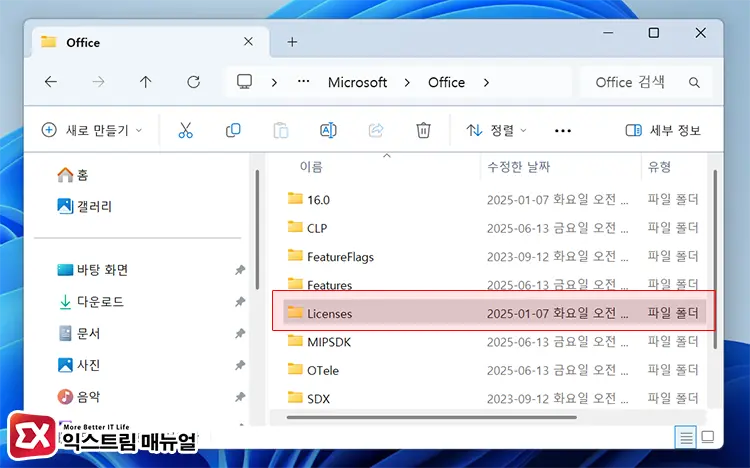750x468 pixels.
Task: Select Office in the breadcrumb path
Action: pos(446,82)
